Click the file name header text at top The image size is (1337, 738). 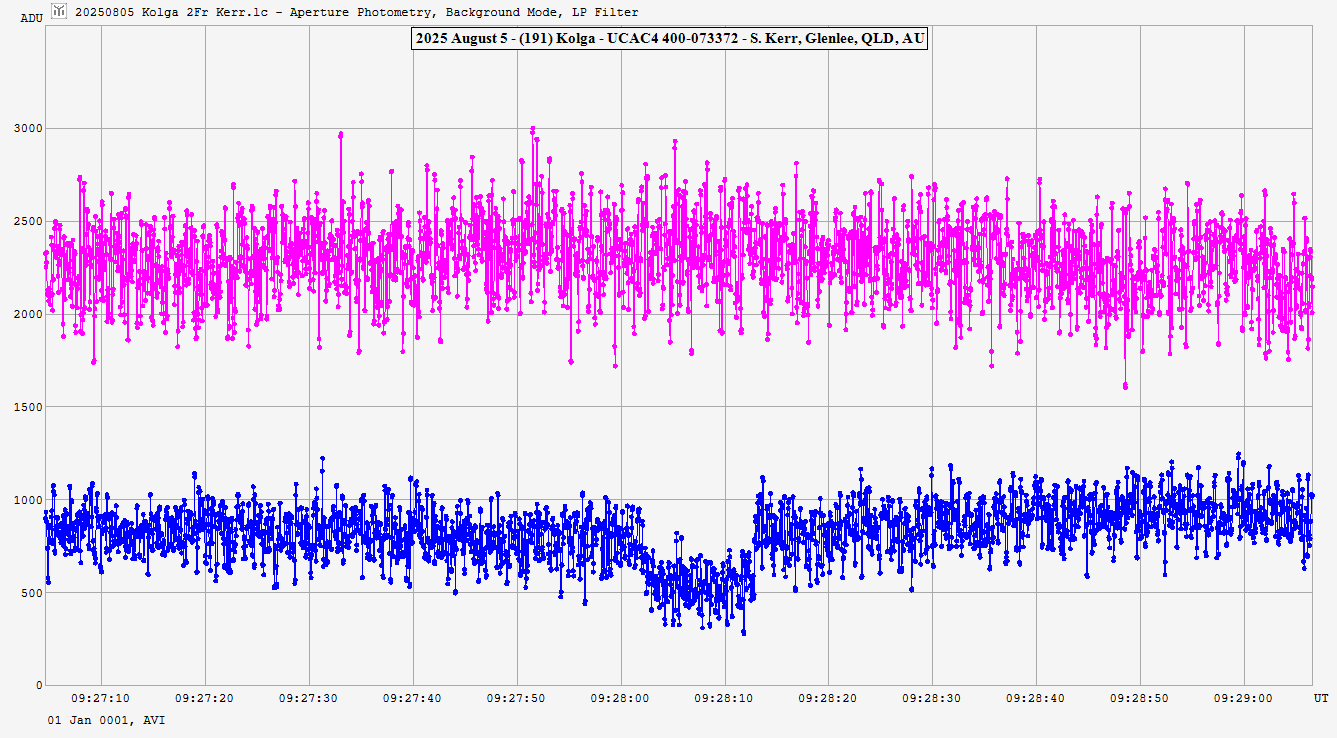point(356,12)
